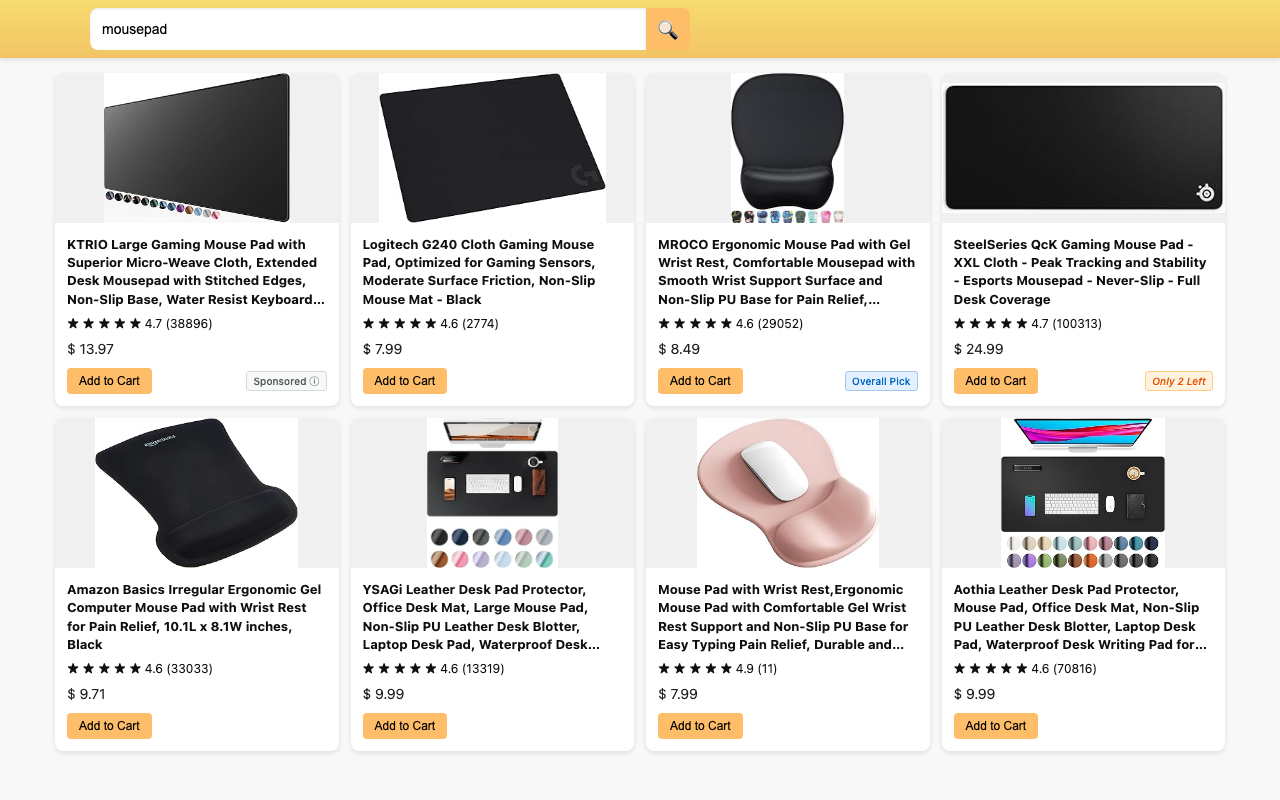Click the Sponsored info icon badge
This screenshot has width=1280, height=800.
pyautogui.click(x=286, y=381)
